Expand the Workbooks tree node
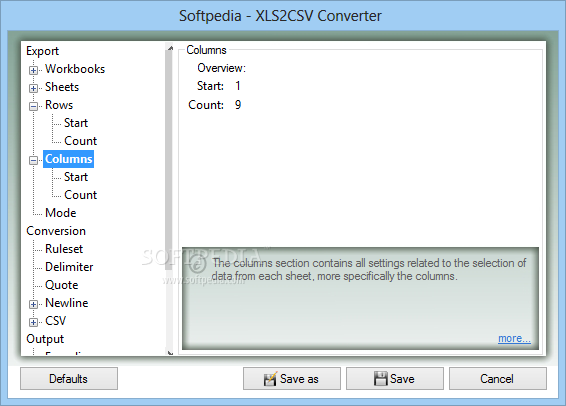 pos(33,70)
